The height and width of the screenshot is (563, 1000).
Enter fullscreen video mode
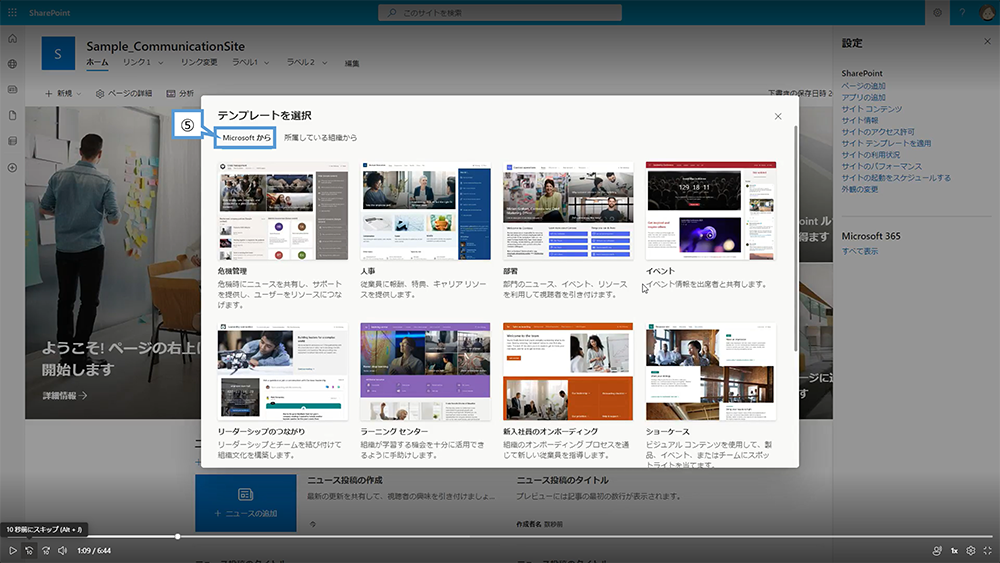(x=987, y=550)
